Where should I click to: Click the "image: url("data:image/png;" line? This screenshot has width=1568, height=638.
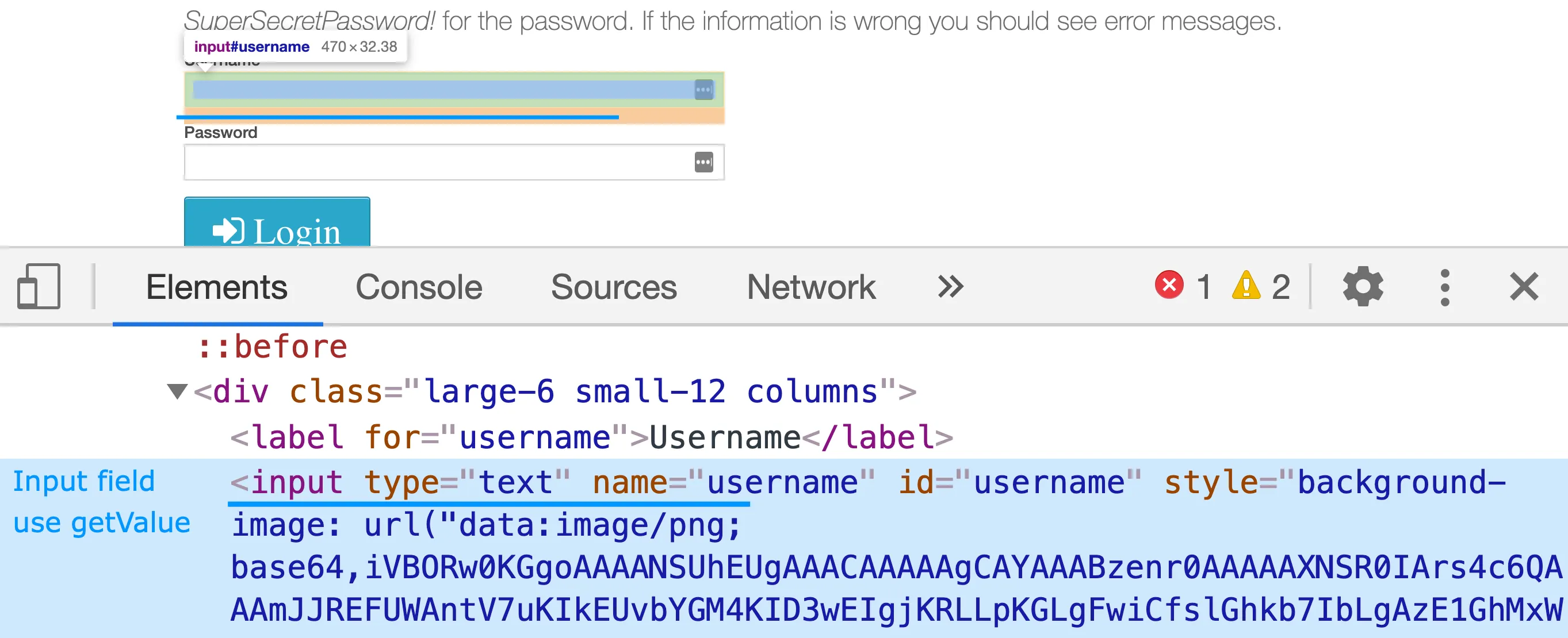485,525
